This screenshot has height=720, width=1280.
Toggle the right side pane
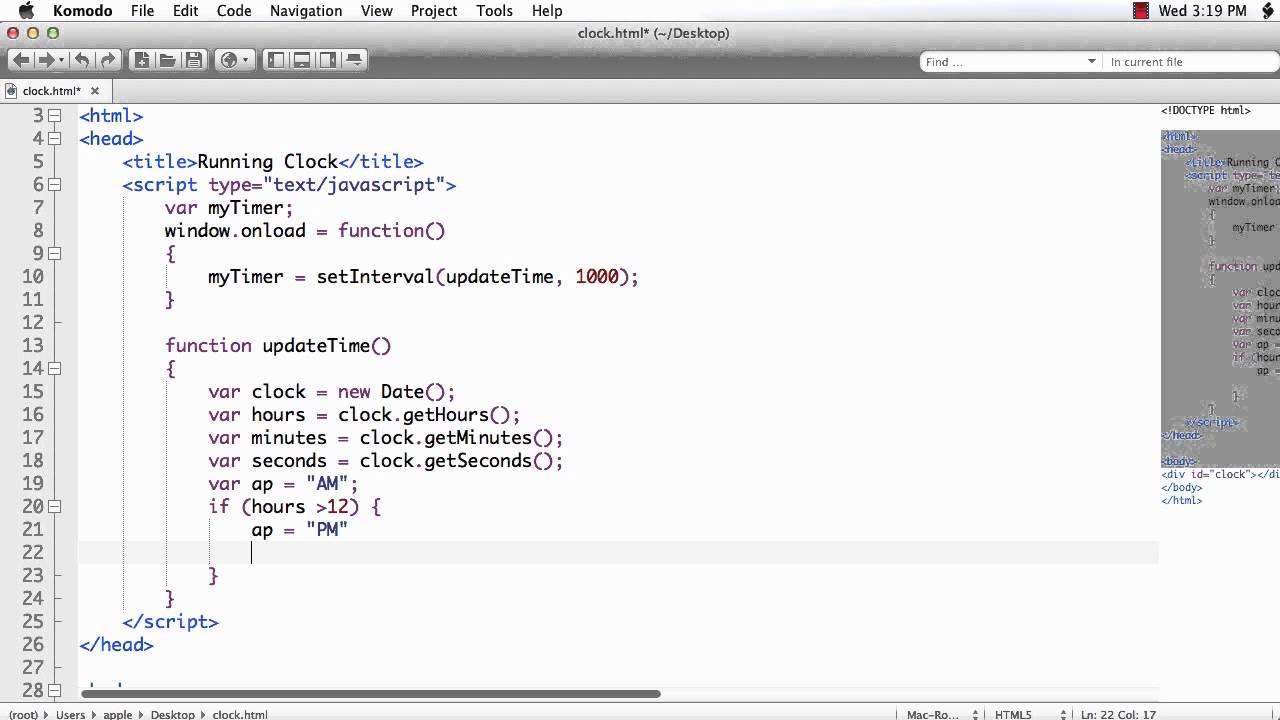point(327,60)
